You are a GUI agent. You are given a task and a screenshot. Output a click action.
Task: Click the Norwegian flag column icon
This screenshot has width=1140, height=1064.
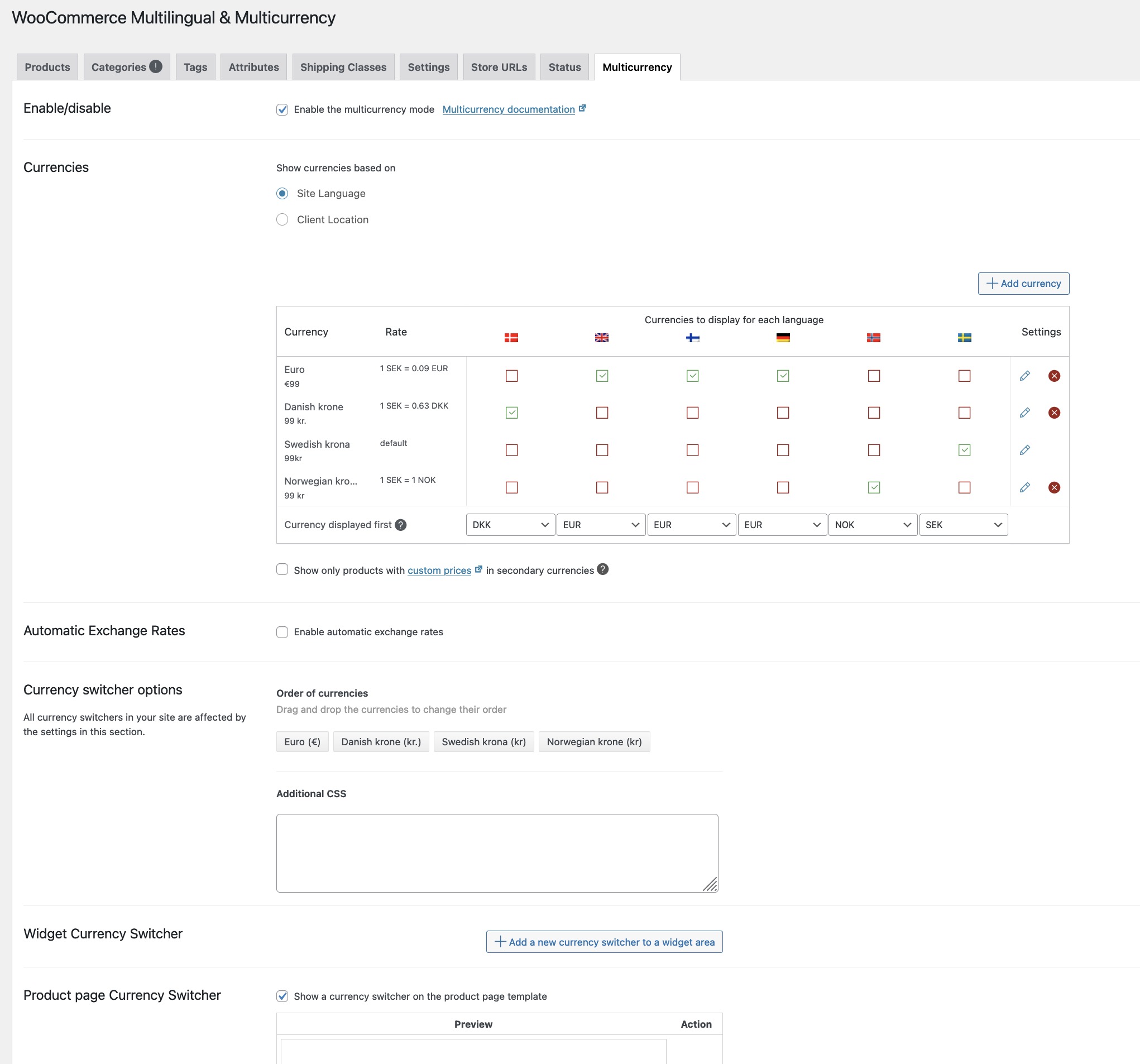[x=873, y=338]
